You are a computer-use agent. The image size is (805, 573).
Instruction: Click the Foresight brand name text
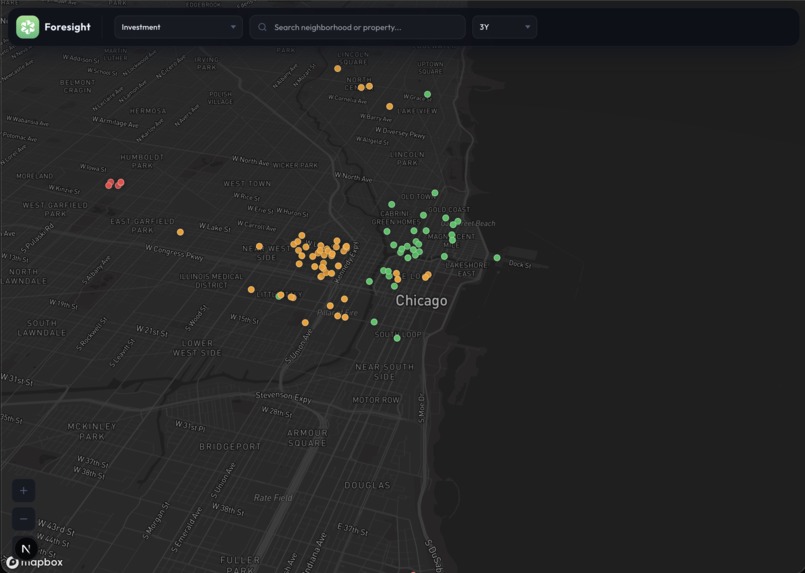[x=67, y=27]
